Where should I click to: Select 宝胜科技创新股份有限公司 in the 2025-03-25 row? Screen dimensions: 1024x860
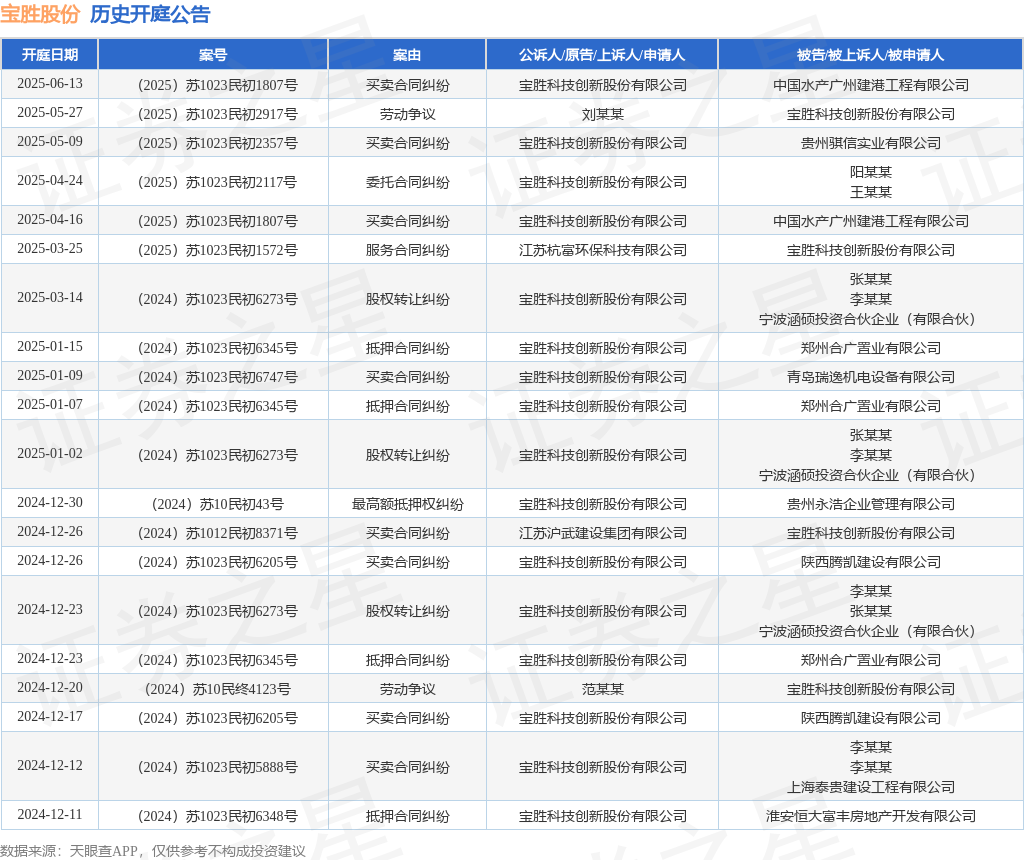click(871, 250)
